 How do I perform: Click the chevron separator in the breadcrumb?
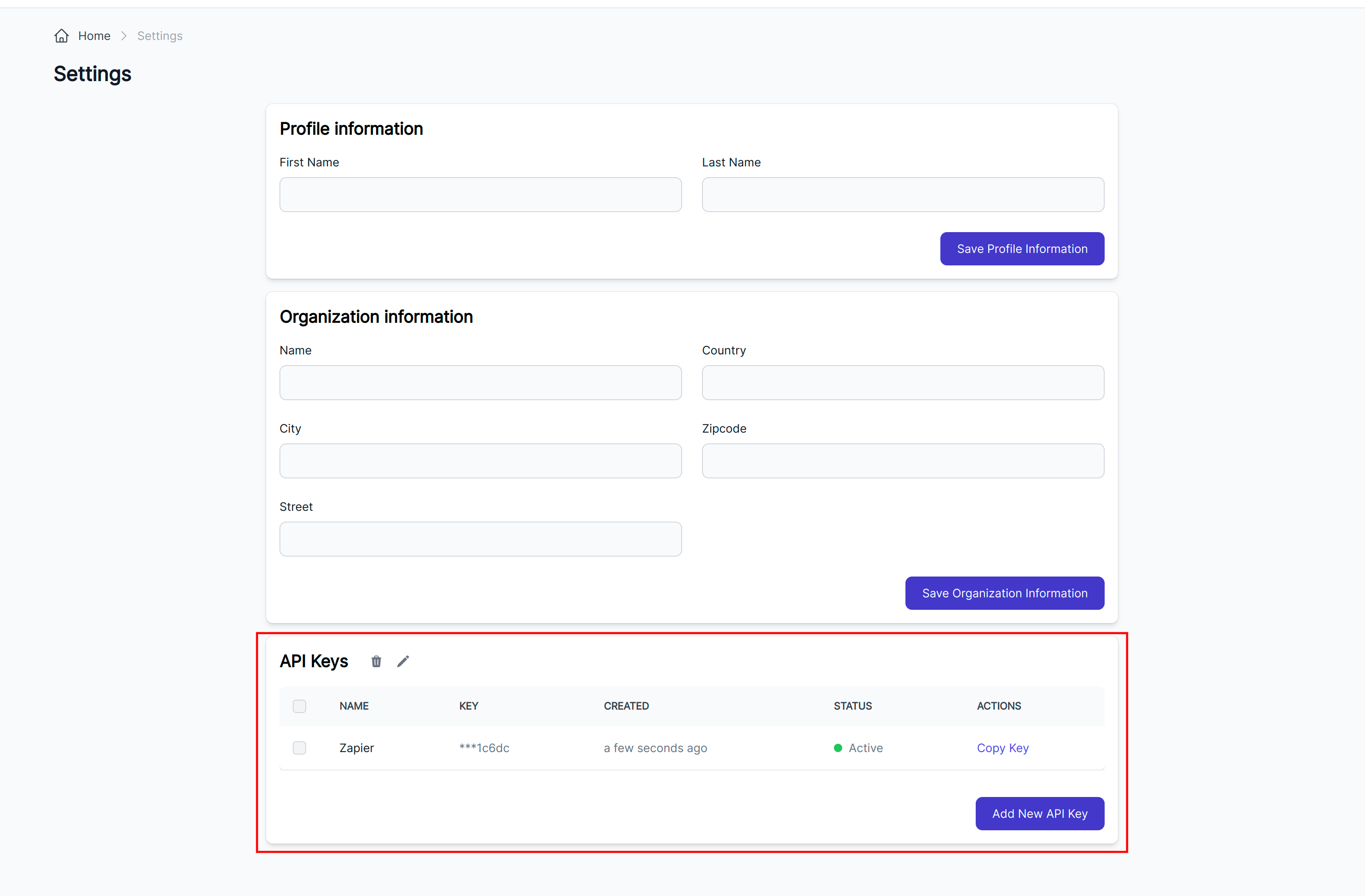[x=124, y=35]
